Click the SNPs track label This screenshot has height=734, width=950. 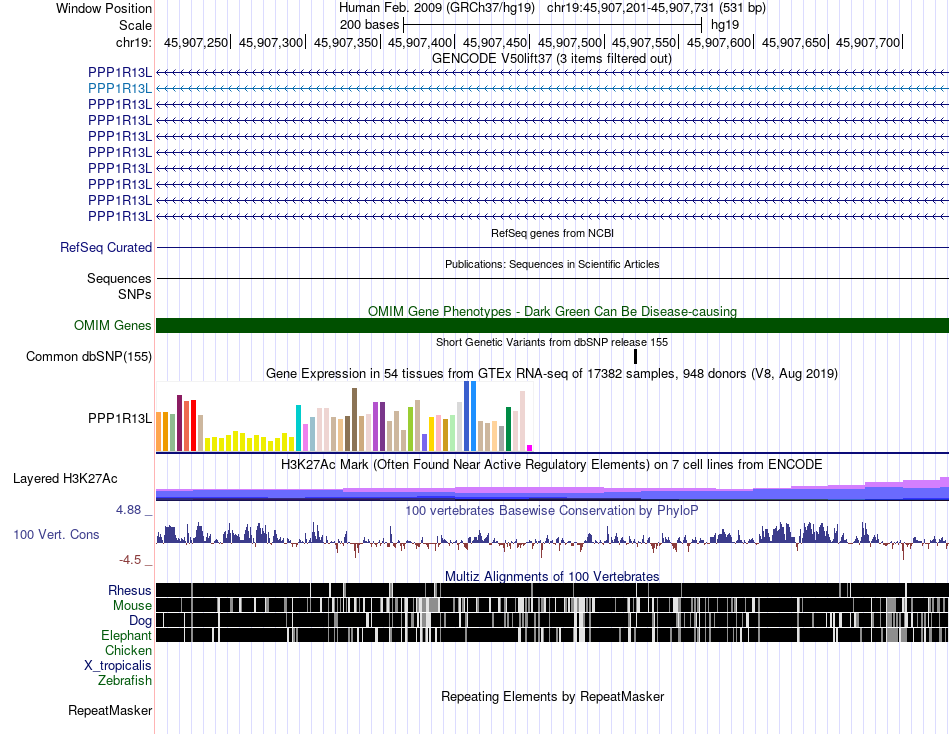(135, 294)
